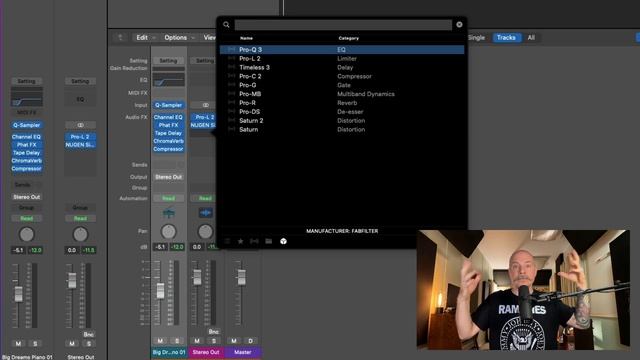Select the plugin type filter icon beside the star
Viewport: 640px width, 360px height.
click(254, 241)
